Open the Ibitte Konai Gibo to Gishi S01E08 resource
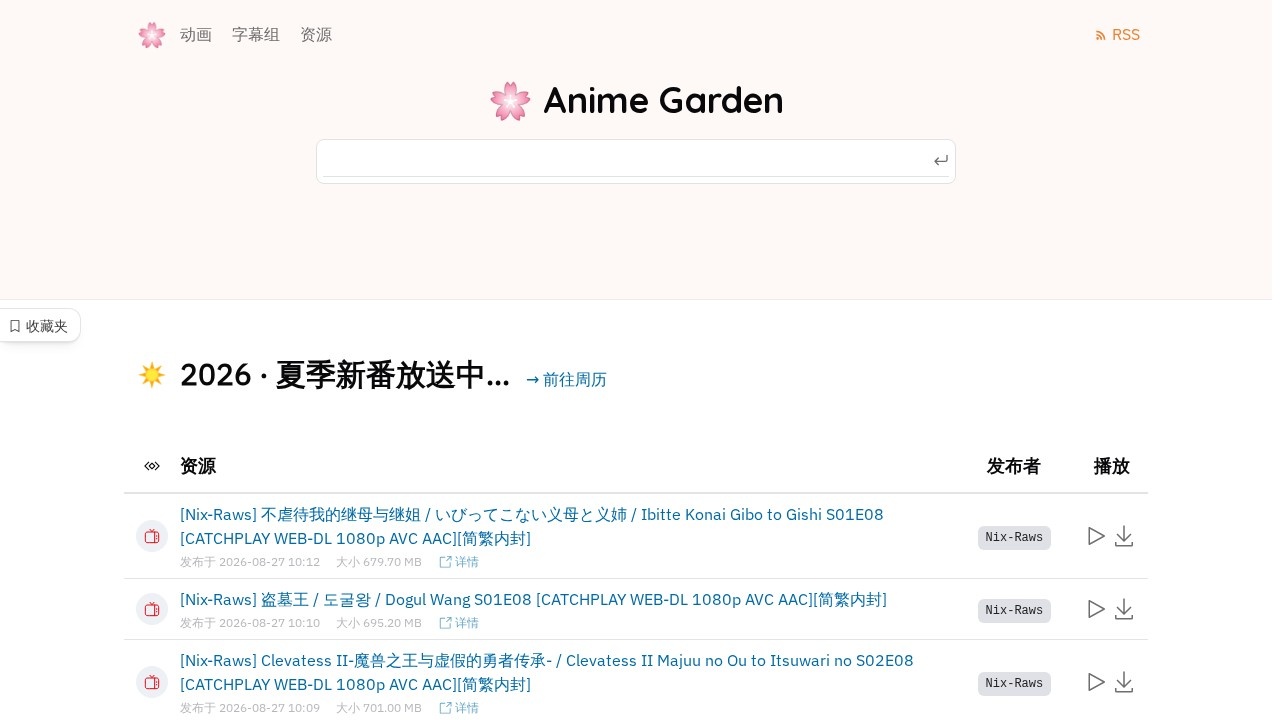This screenshot has height=720, width=1280. pos(532,527)
